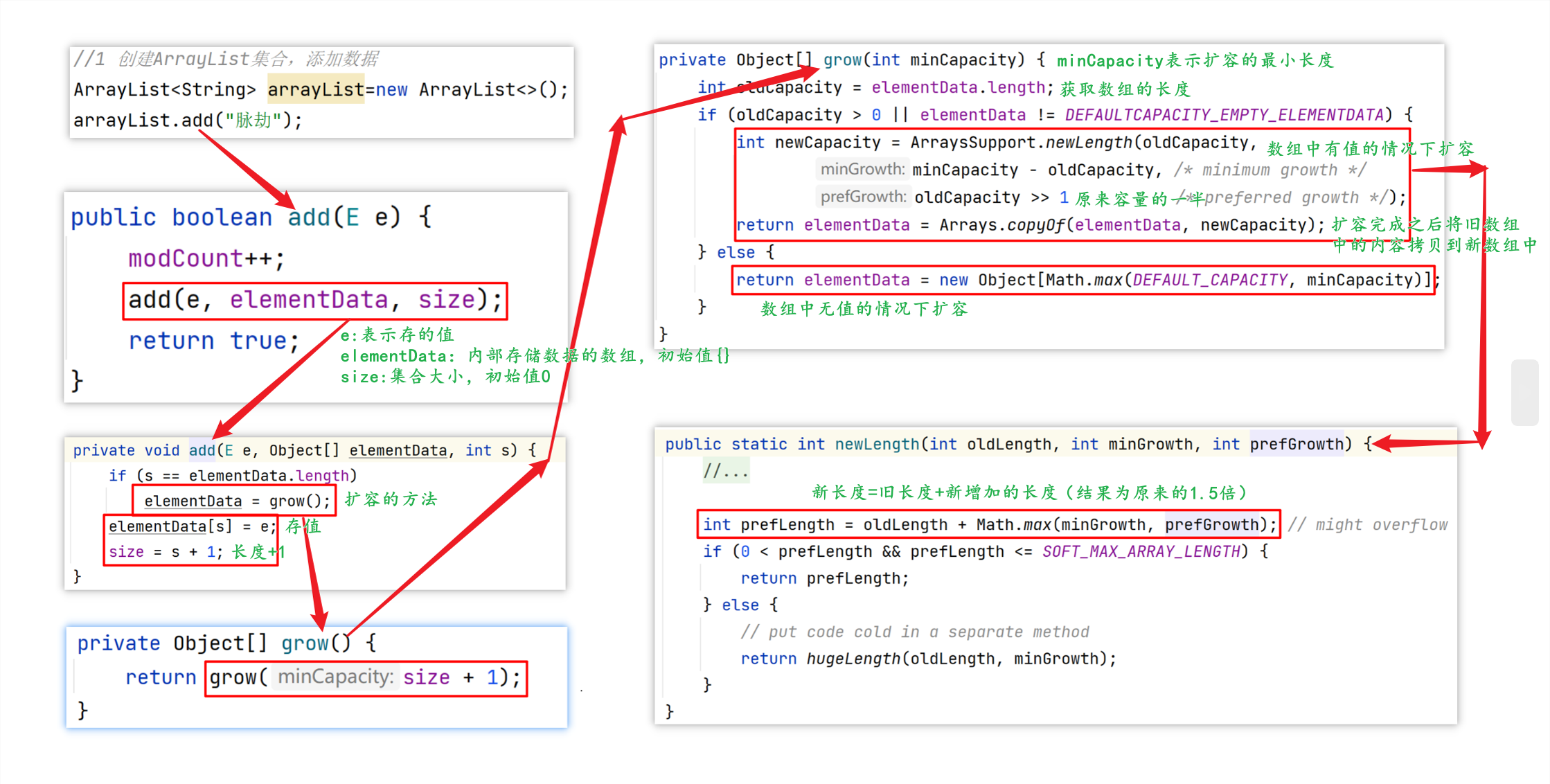Click the red-boxed add(e, elementData, size) call
1550x784 pixels.
click(315, 301)
